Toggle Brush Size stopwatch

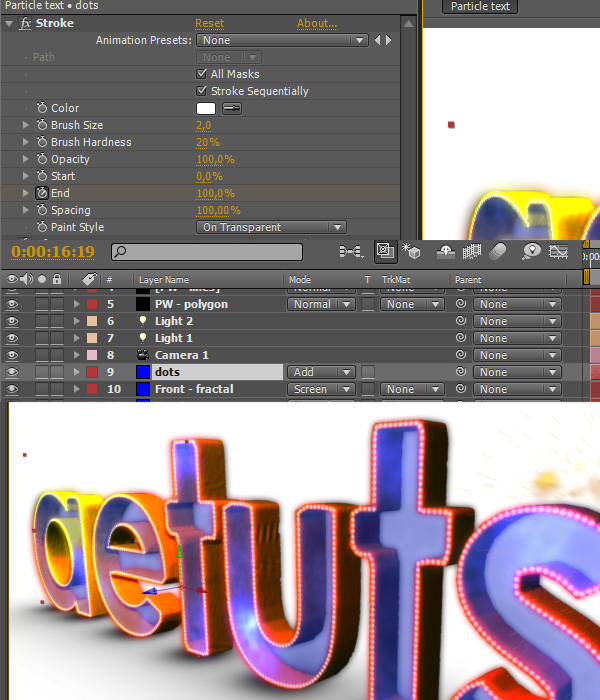coord(42,125)
